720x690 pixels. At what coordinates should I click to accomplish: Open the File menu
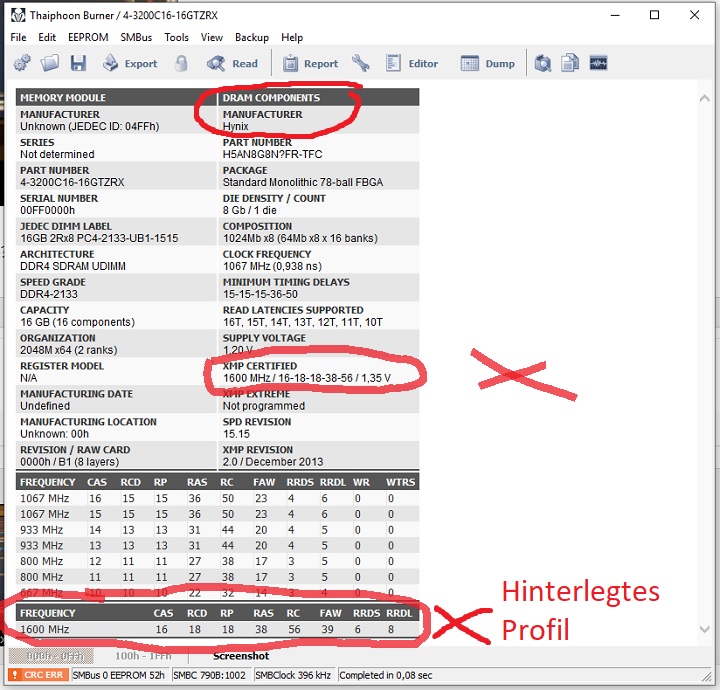click(x=18, y=37)
